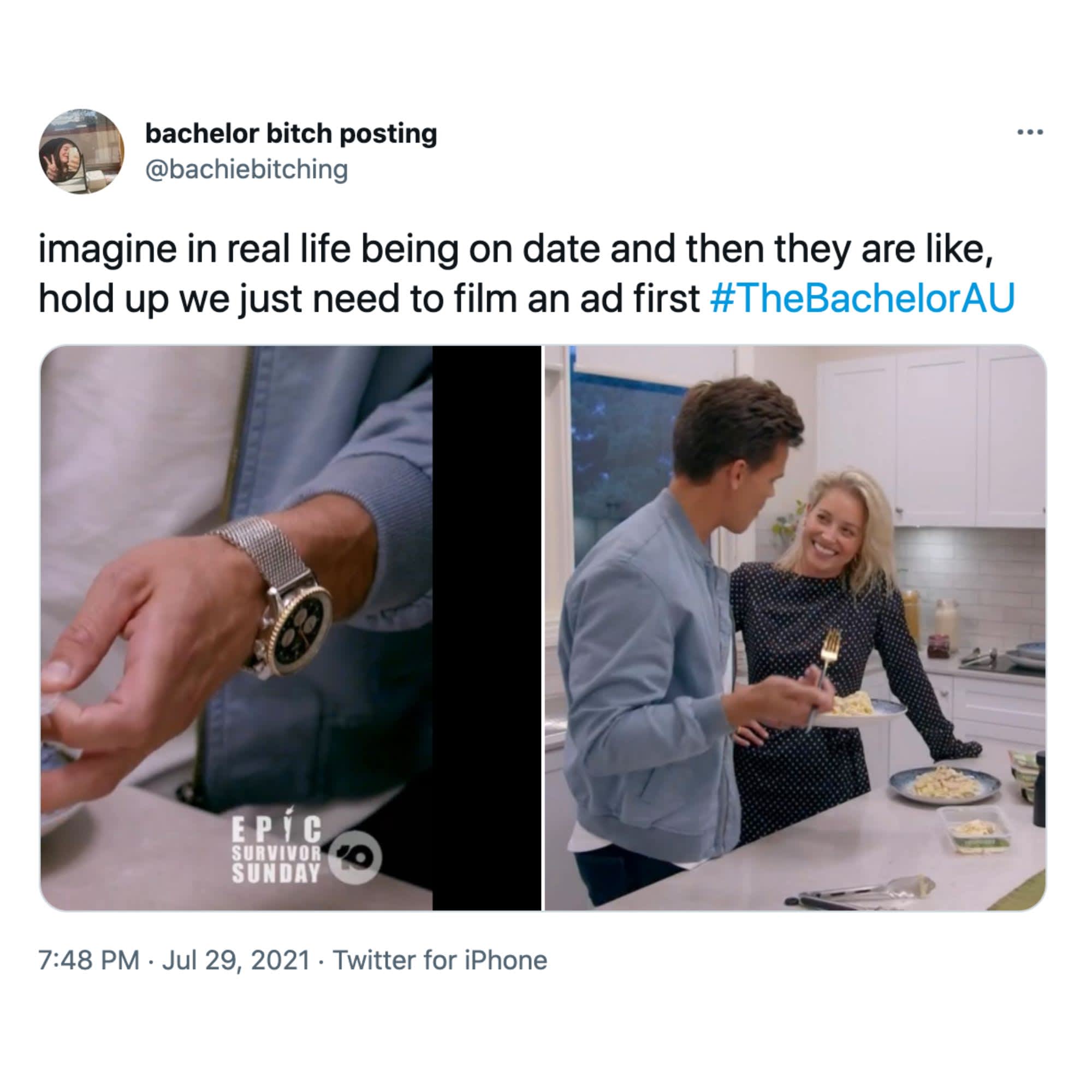Click the black bar beside the watch photo
Viewport: 1092px width, 1092px height.
pyautogui.click(x=486, y=628)
